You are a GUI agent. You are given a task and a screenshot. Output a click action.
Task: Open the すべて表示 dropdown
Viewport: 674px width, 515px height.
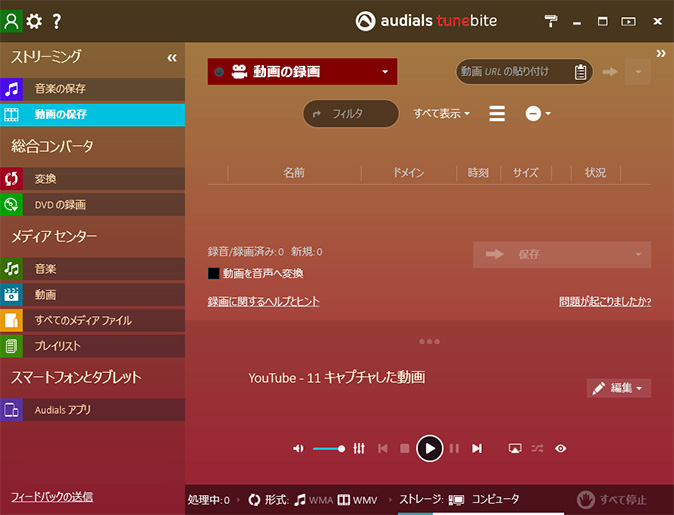441,113
